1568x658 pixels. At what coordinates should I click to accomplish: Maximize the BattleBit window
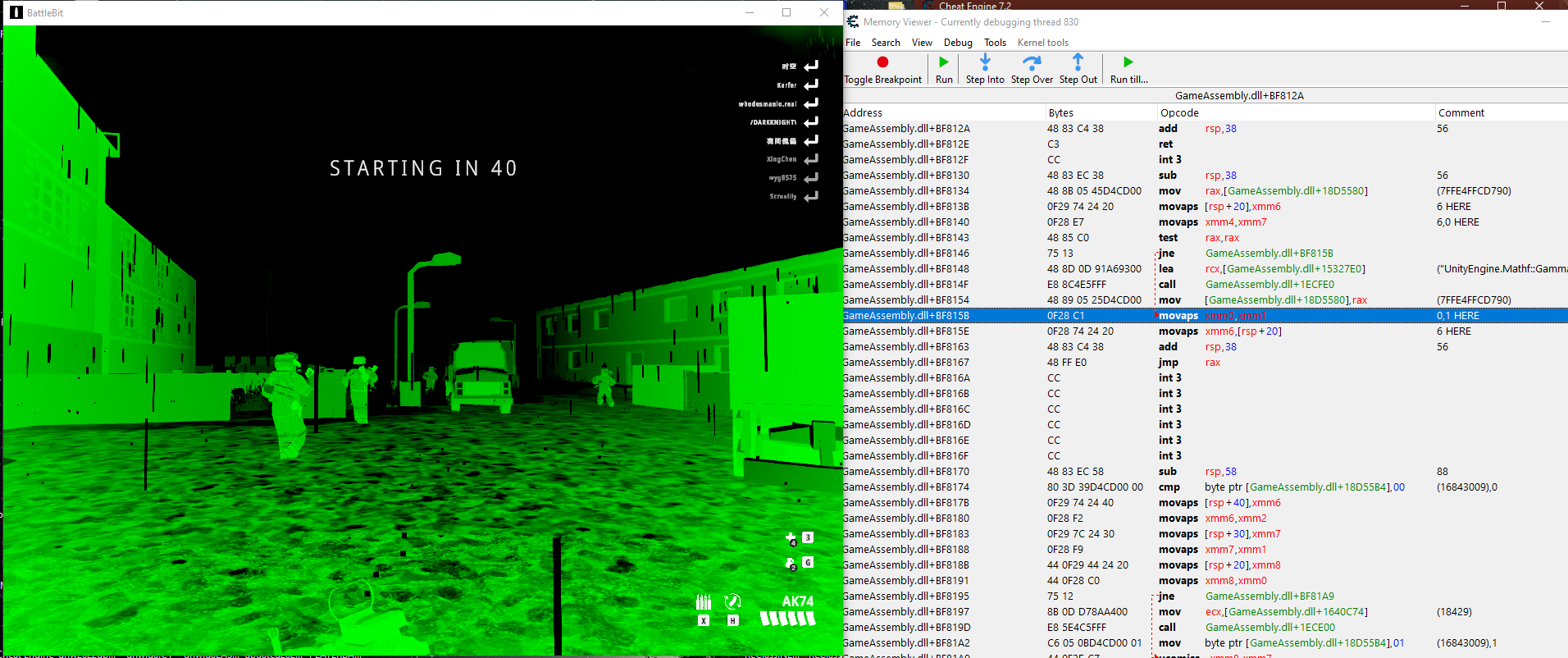tap(786, 12)
